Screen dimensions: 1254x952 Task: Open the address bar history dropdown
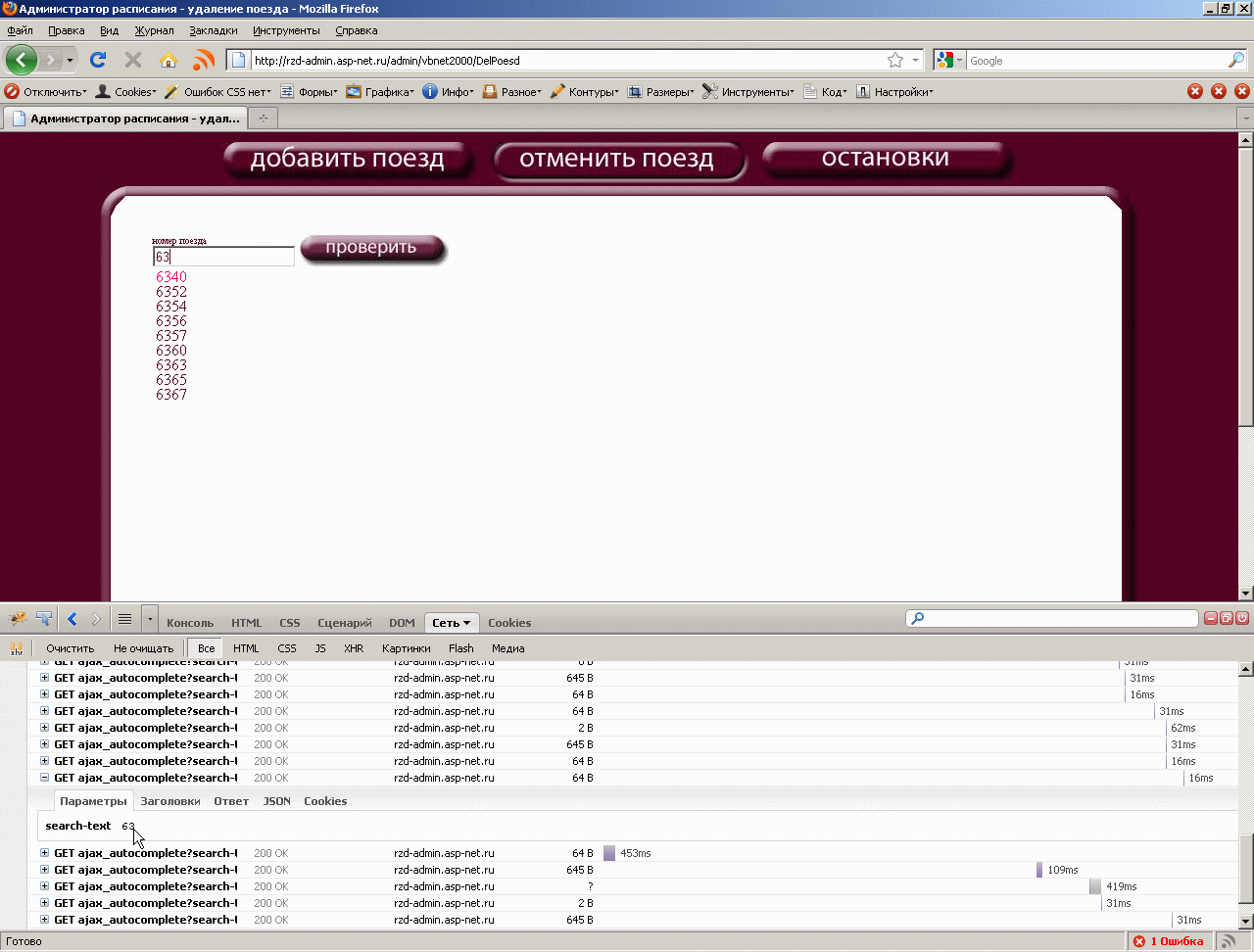point(916,60)
